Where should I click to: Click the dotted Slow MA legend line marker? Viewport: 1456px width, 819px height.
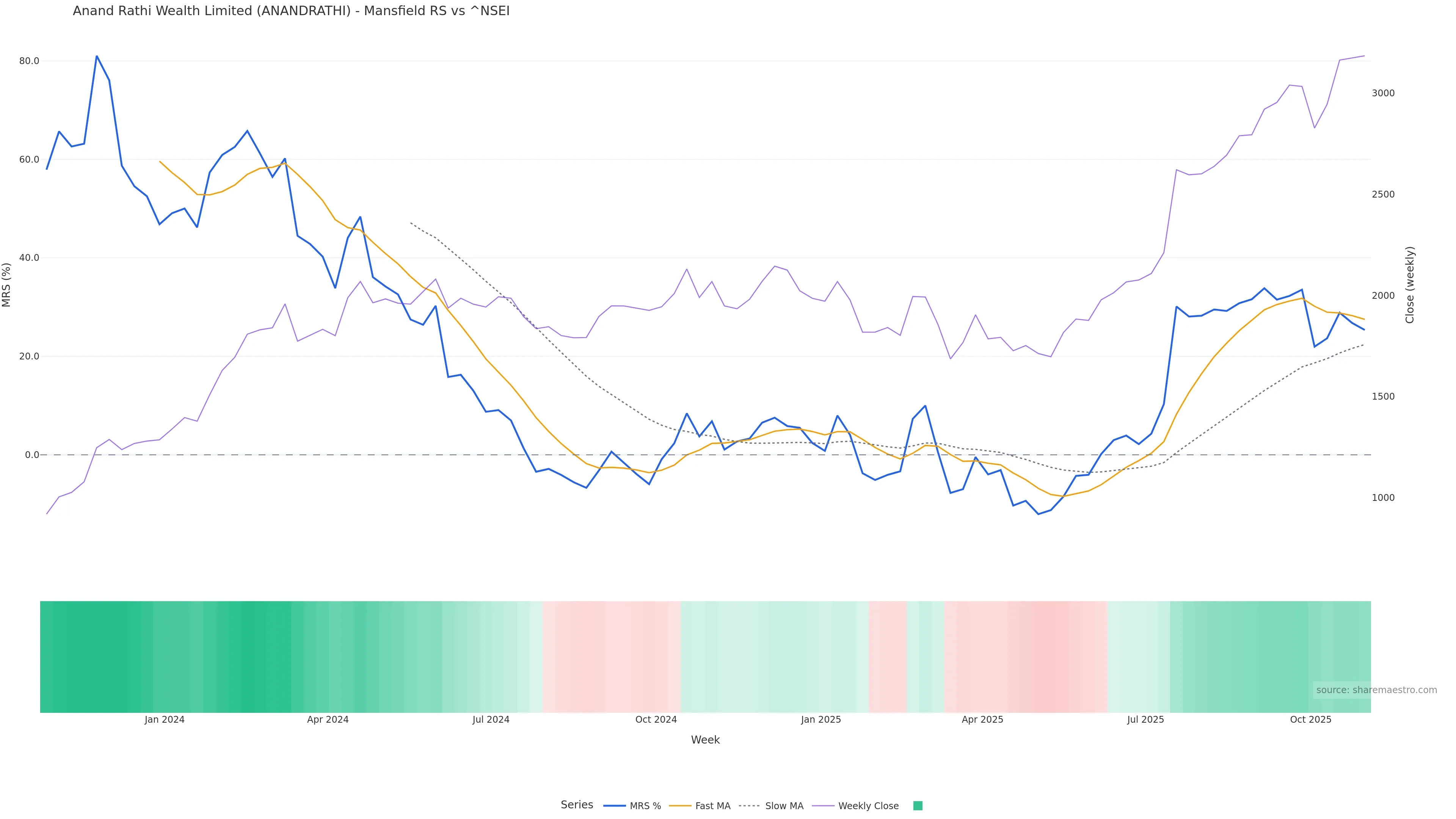coord(749,805)
